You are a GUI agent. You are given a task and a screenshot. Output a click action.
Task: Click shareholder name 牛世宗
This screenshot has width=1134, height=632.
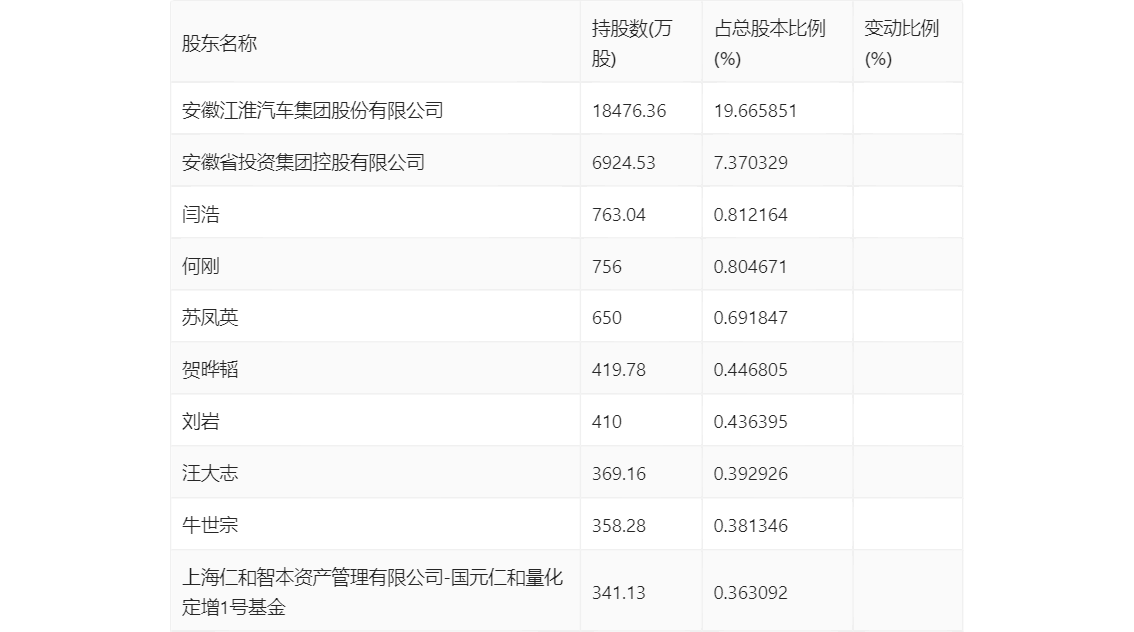210,526
